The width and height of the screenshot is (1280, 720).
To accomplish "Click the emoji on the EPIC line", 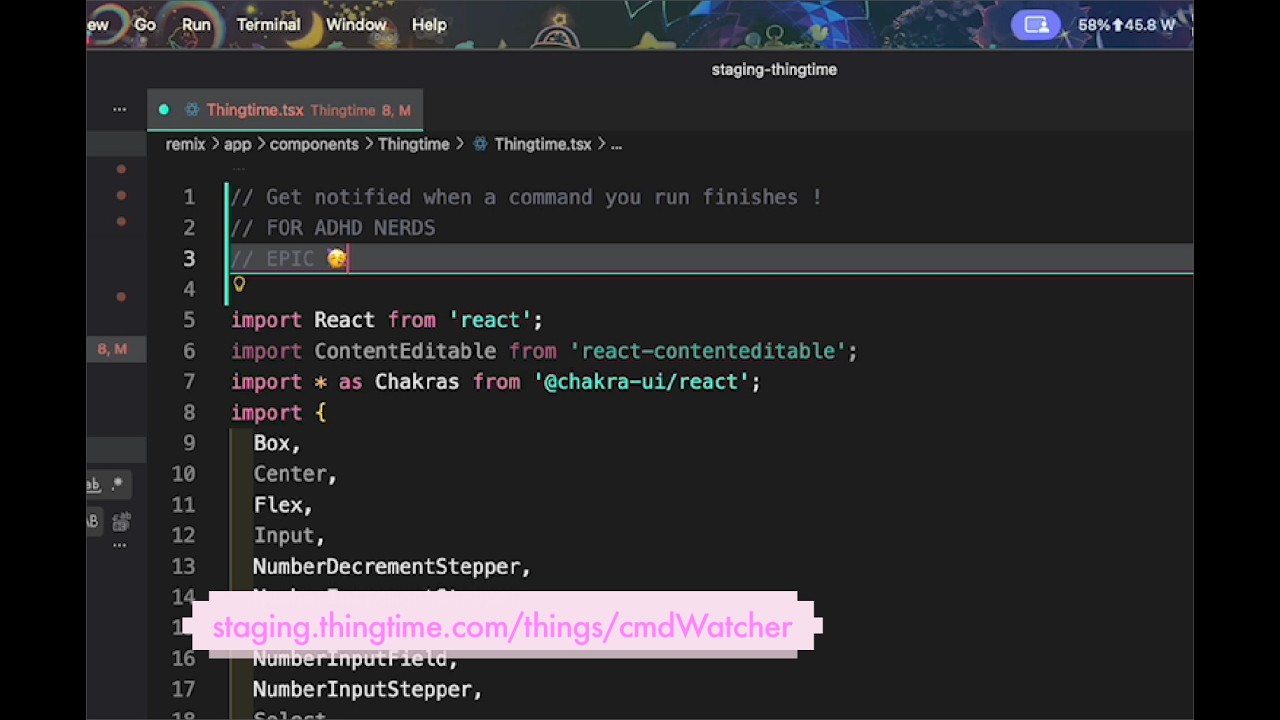I will click(x=336, y=259).
